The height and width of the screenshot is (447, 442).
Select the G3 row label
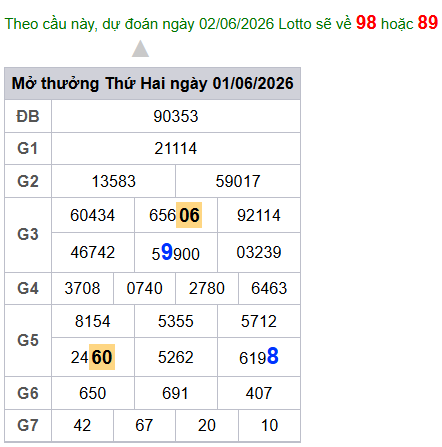[28, 234]
